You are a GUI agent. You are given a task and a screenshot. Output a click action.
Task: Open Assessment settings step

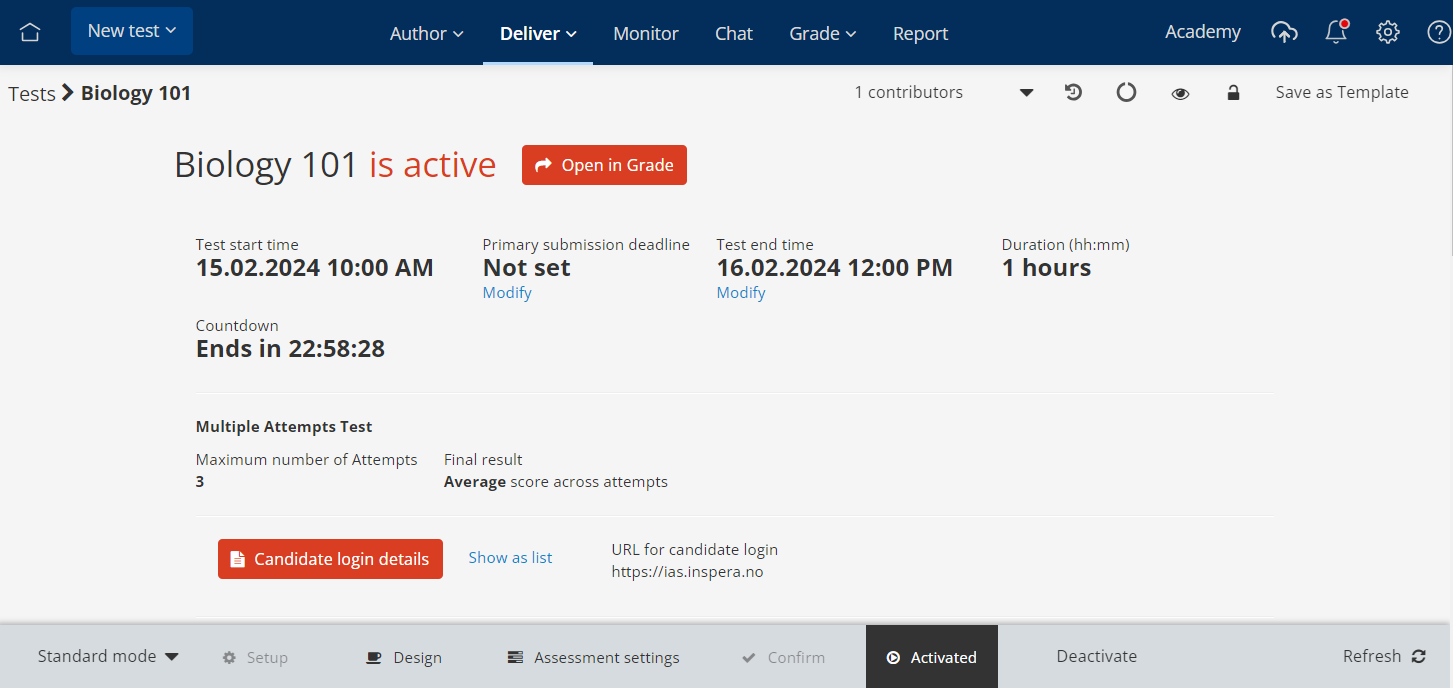coord(594,657)
